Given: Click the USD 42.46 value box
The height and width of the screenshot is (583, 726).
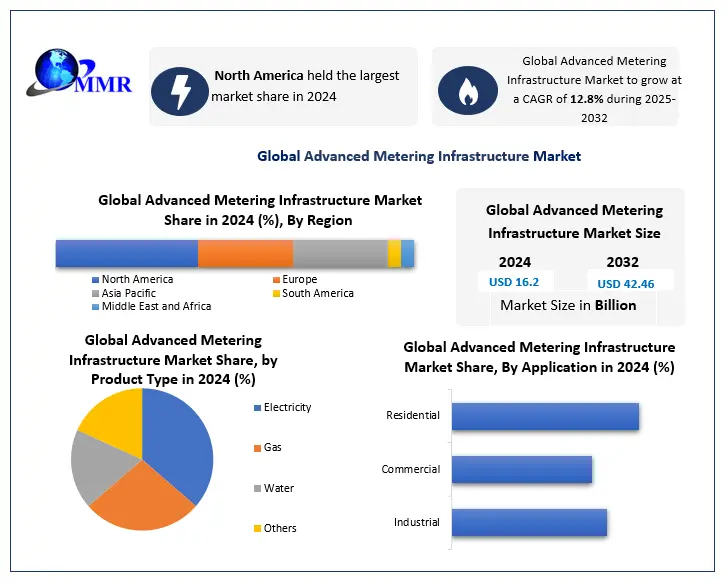Looking at the screenshot, I should [625, 283].
